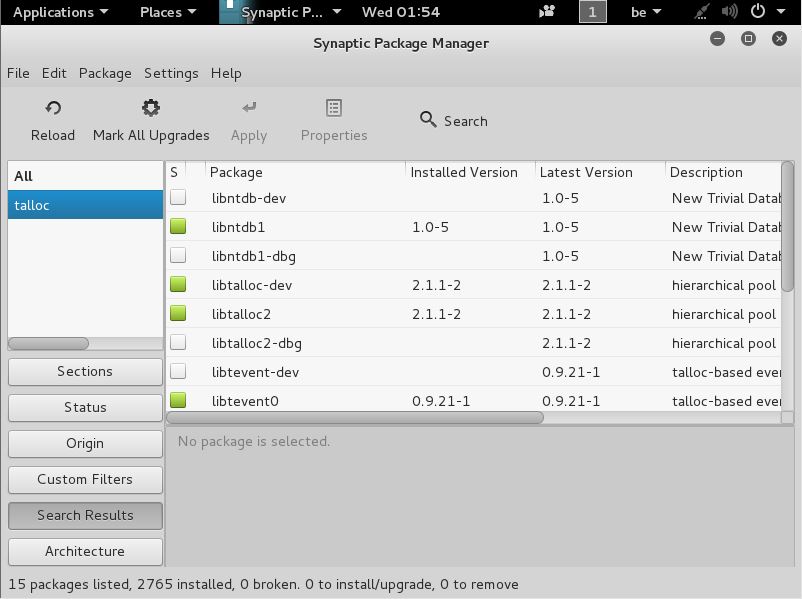Close the Synaptic Package Manager window
Viewport: 802px width, 599px height.
point(779,38)
